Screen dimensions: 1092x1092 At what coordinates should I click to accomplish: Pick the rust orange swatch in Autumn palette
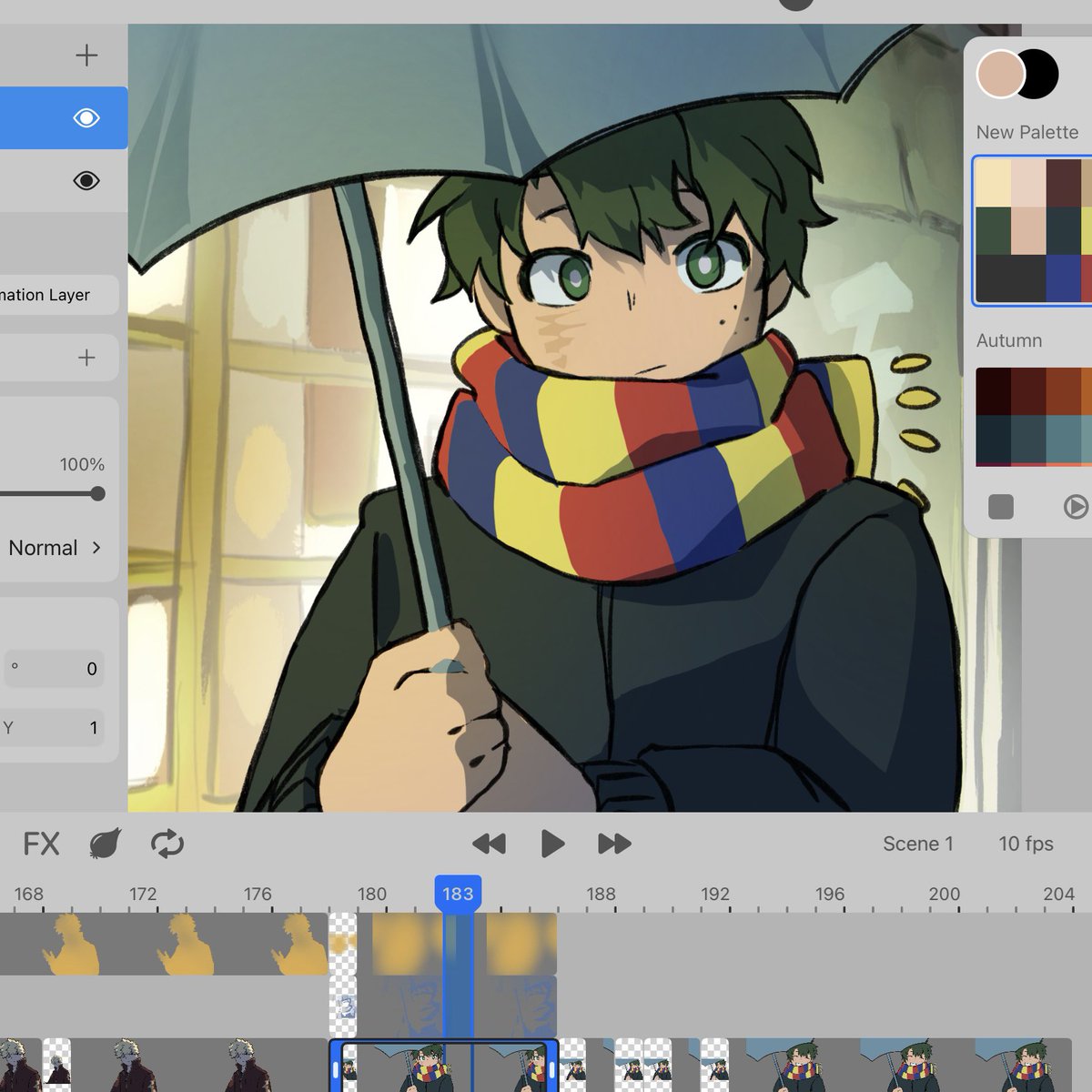tap(1063, 391)
